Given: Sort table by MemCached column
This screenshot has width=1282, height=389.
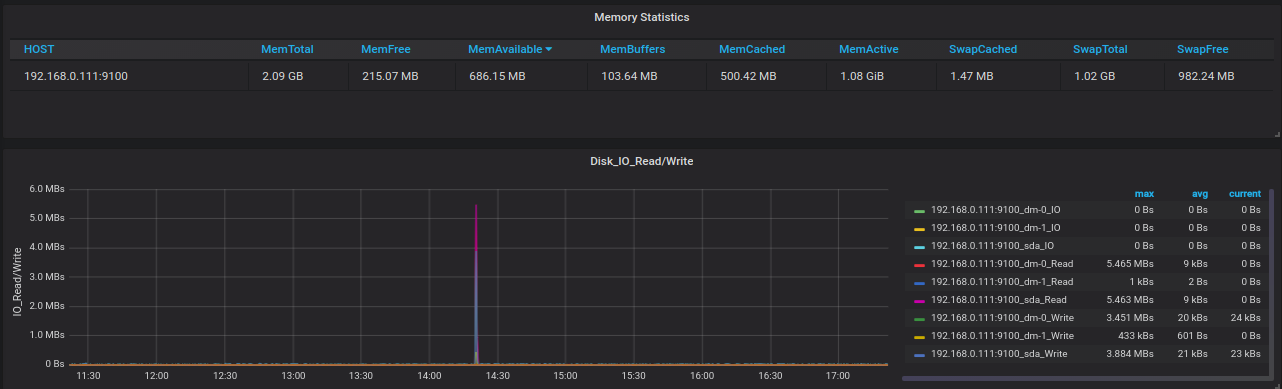Looking at the screenshot, I should coord(752,49).
